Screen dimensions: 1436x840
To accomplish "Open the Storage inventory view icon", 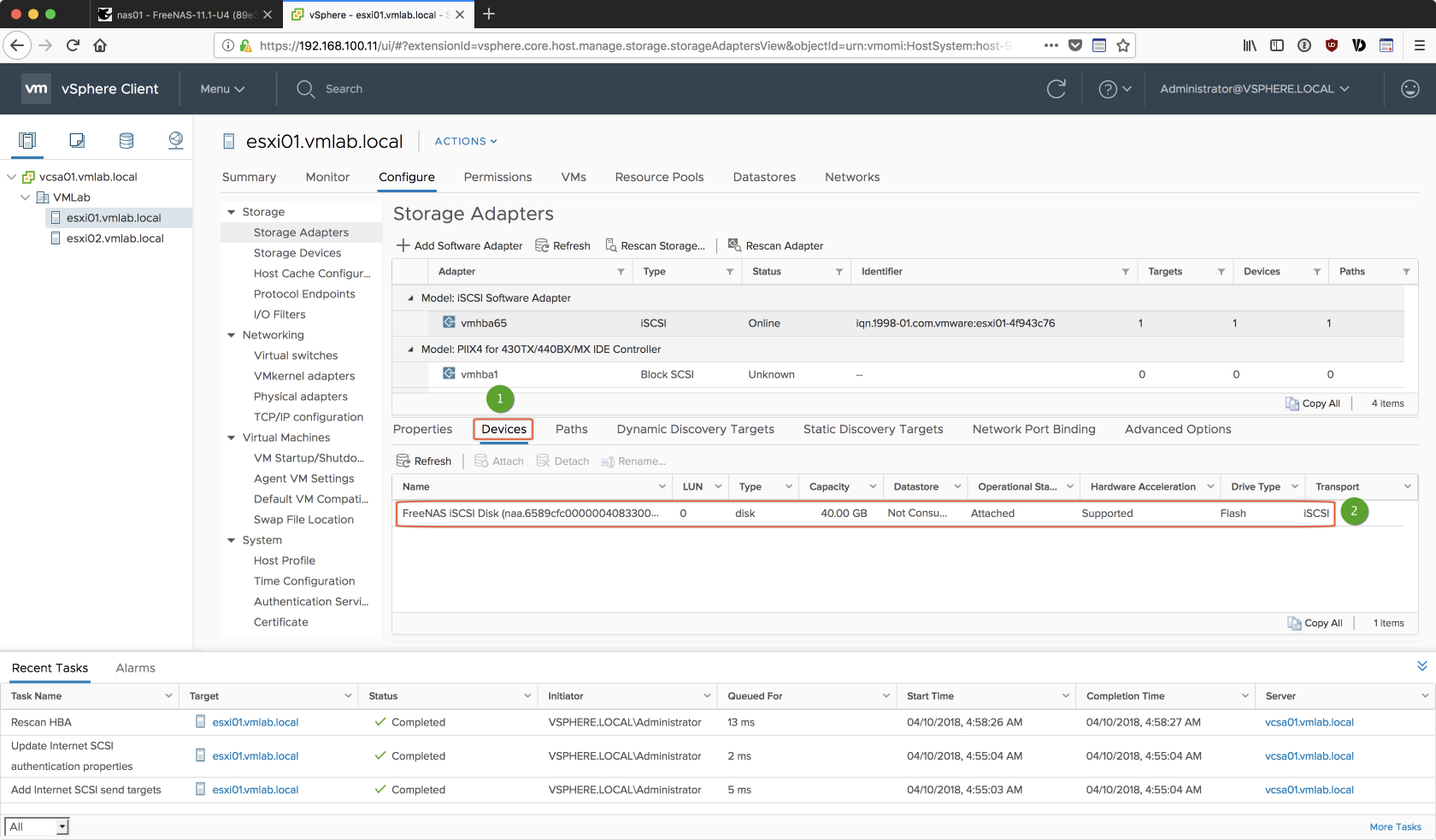I will [127, 140].
